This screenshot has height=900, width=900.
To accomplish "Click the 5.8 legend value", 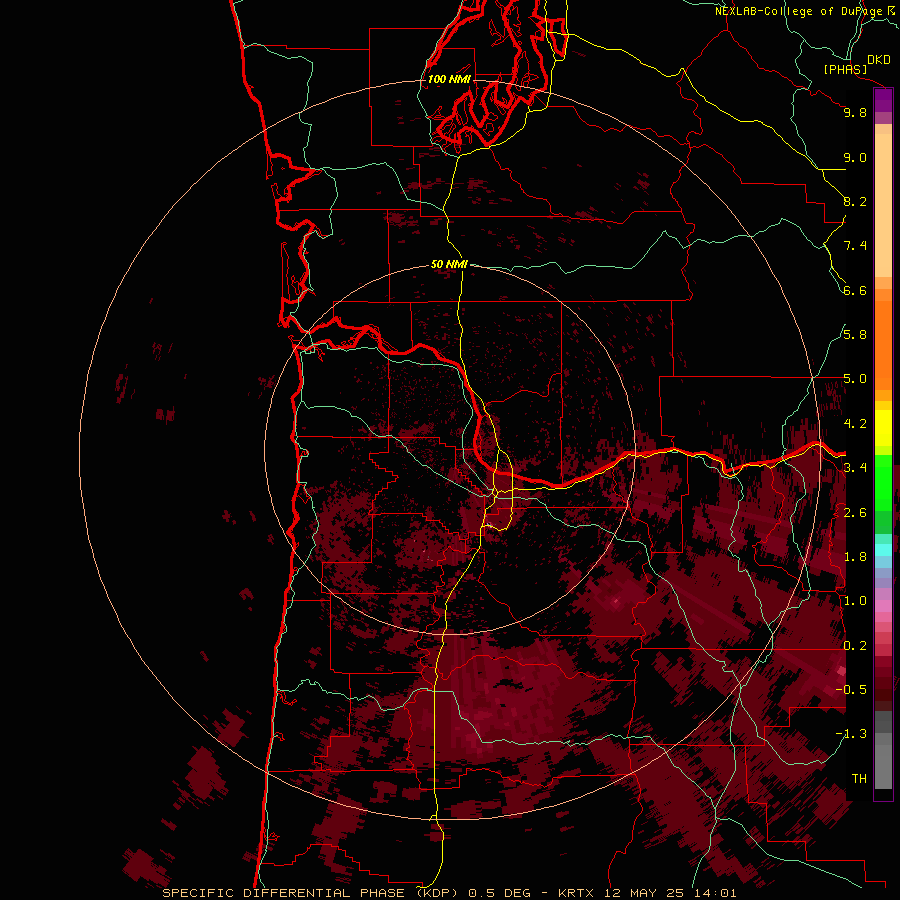I will click(x=855, y=335).
